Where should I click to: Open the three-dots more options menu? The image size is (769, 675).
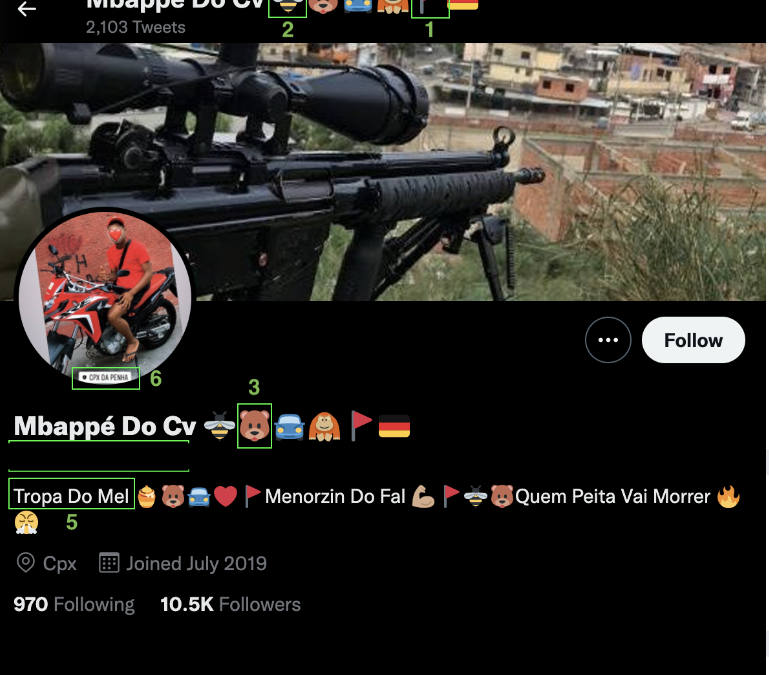tap(608, 340)
